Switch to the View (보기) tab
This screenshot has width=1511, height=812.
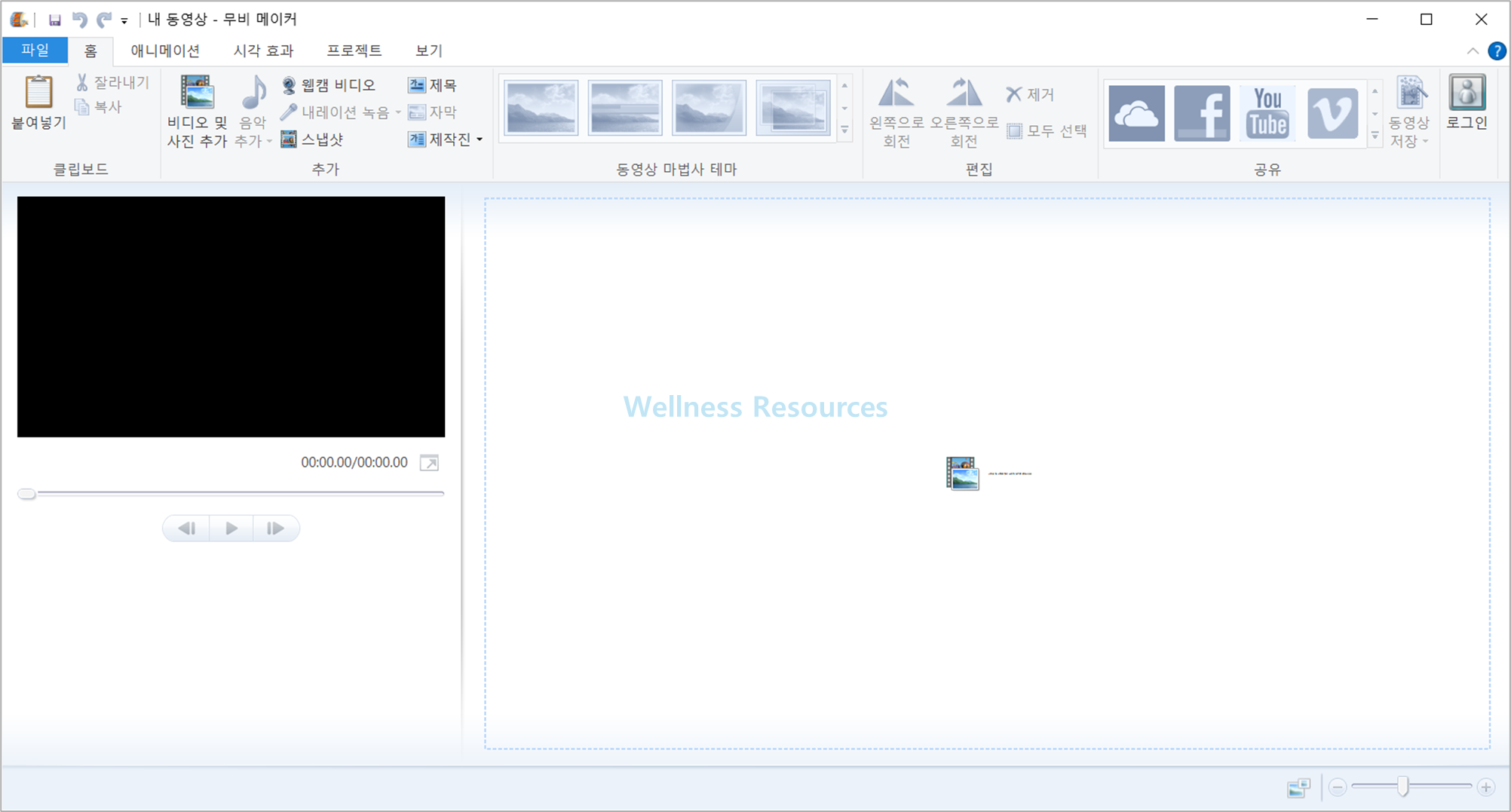(429, 51)
